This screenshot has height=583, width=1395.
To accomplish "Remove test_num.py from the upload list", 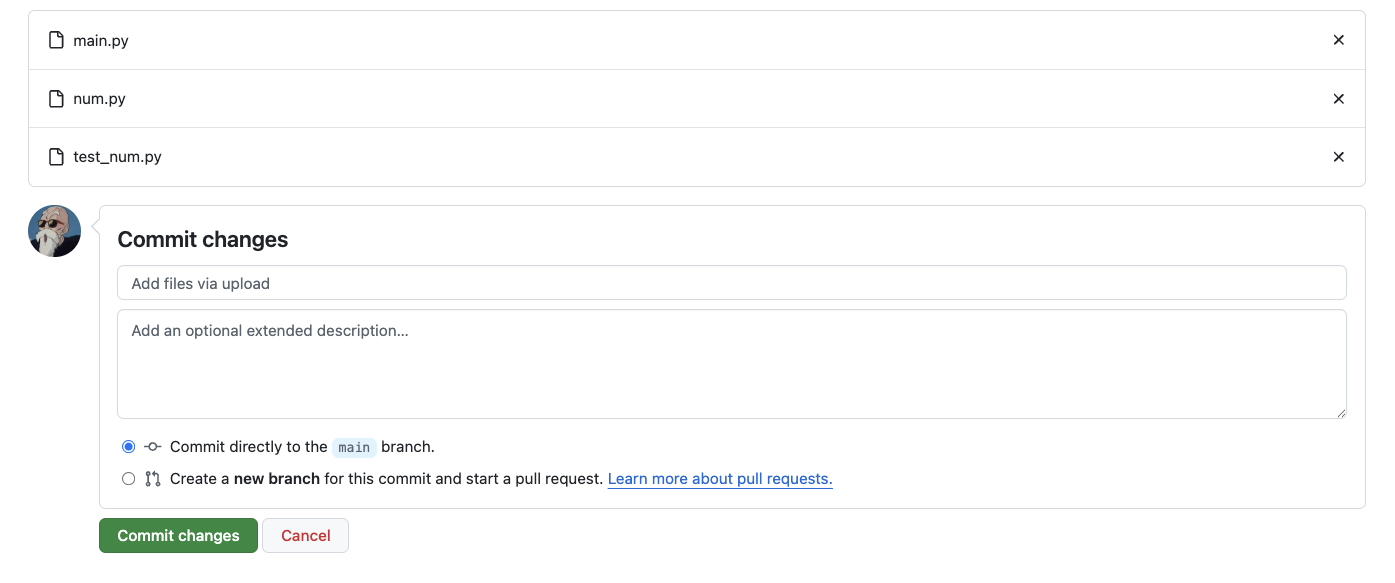I will pyautogui.click(x=1339, y=157).
